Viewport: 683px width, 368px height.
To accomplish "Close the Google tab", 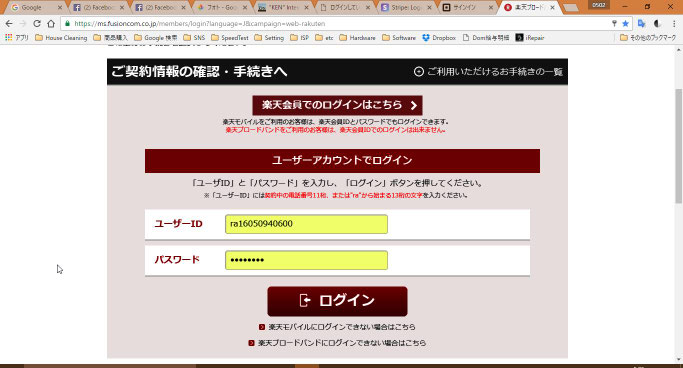I will click(x=60, y=7).
